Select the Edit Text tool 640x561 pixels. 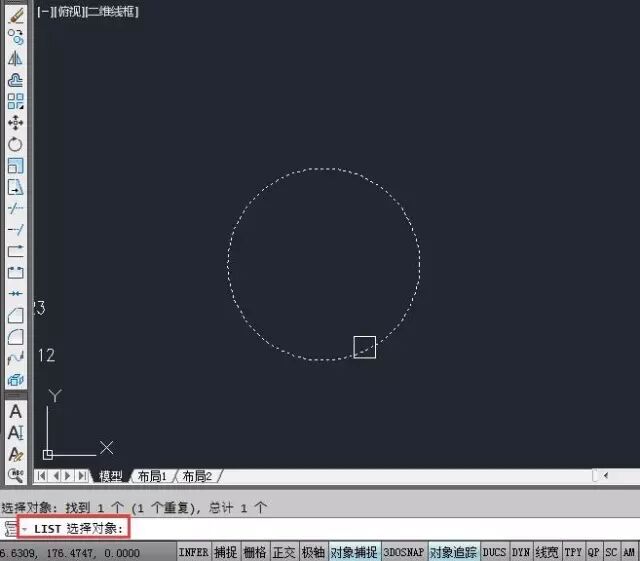coord(16,454)
